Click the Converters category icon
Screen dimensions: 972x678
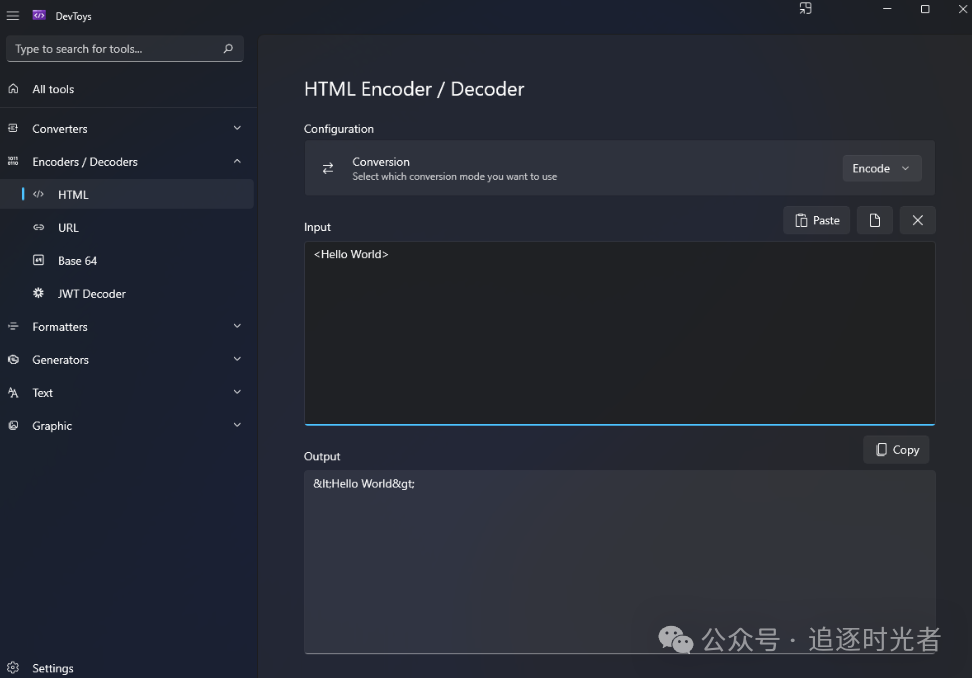[13, 128]
